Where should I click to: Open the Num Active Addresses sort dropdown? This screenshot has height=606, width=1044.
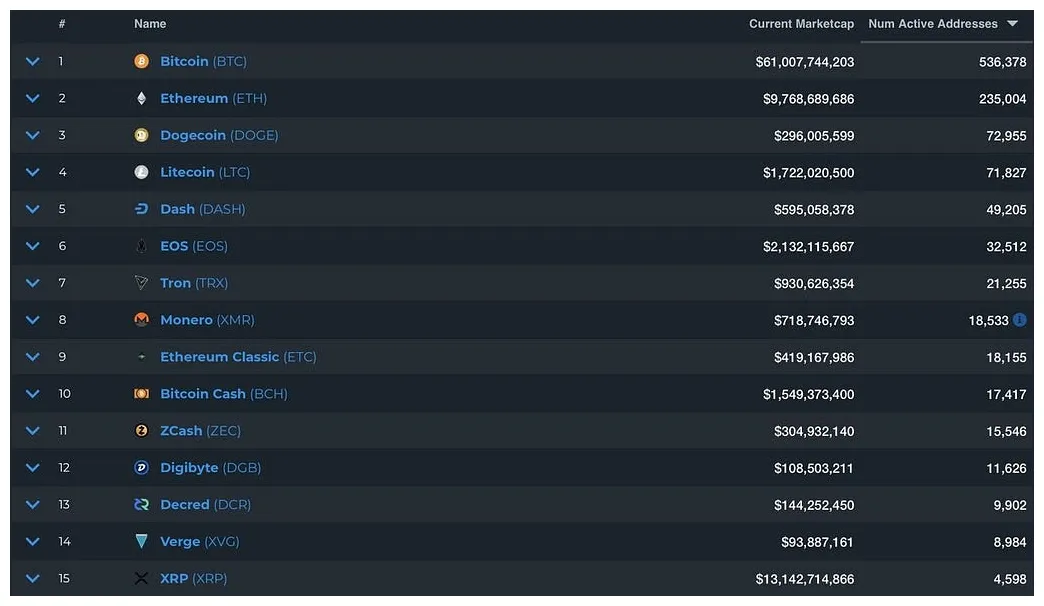(1012, 24)
